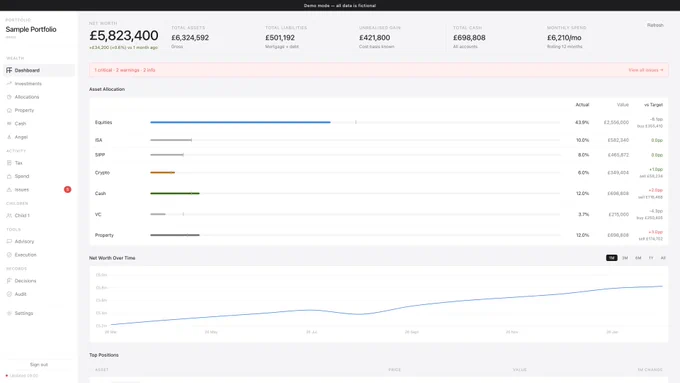680x383 pixels.
Task: Open the Child 1 page
Action: coord(39,216)
